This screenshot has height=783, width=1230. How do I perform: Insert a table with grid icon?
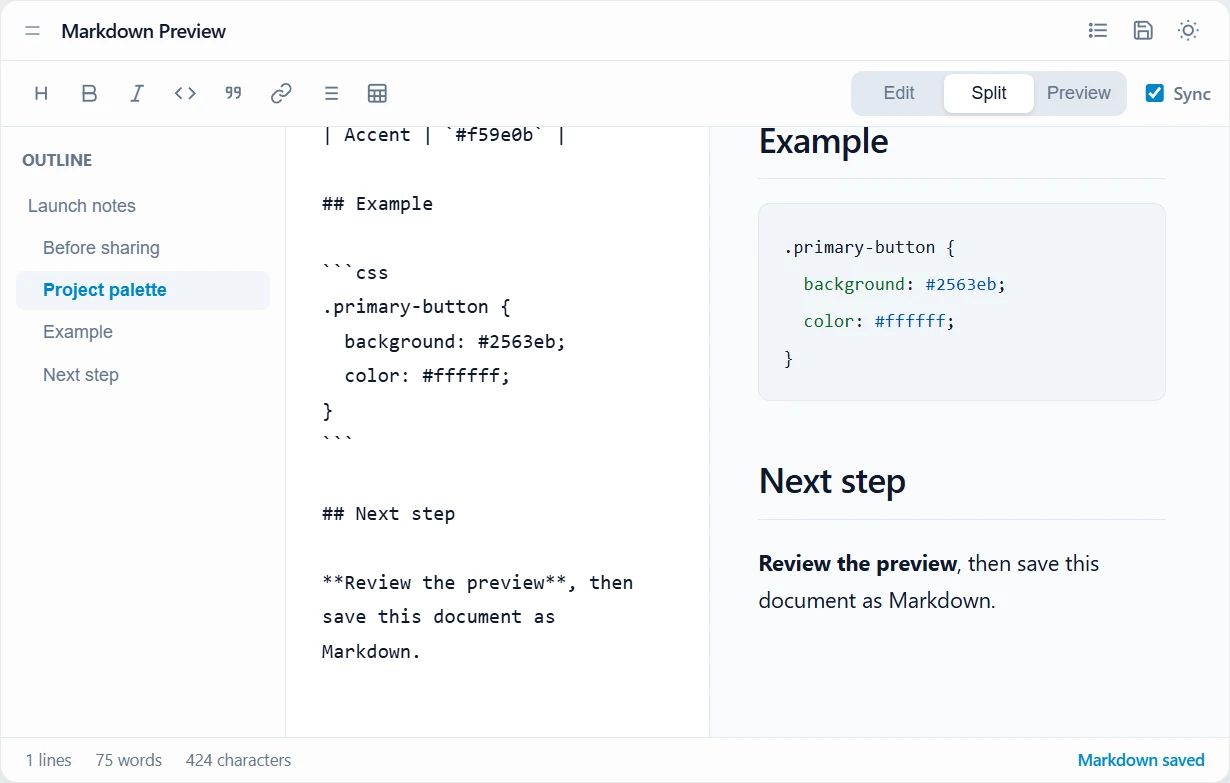click(377, 93)
